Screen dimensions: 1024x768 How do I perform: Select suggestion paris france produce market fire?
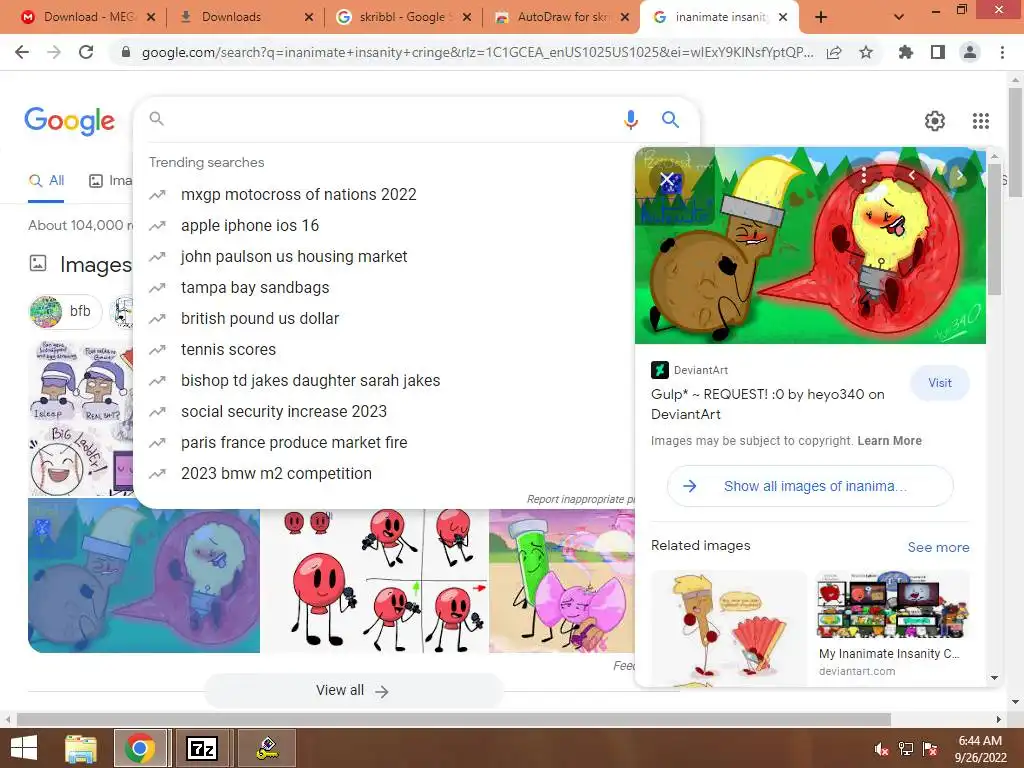[x=294, y=443]
